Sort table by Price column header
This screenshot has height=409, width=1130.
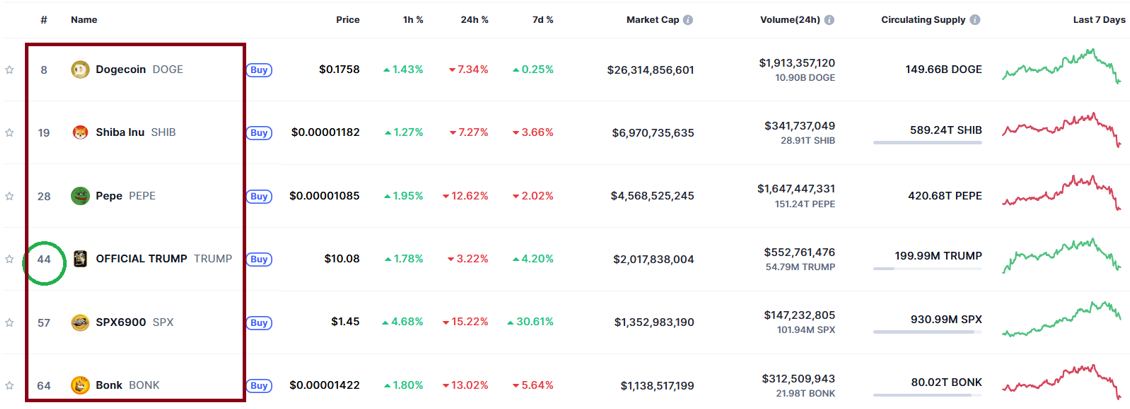347,20
